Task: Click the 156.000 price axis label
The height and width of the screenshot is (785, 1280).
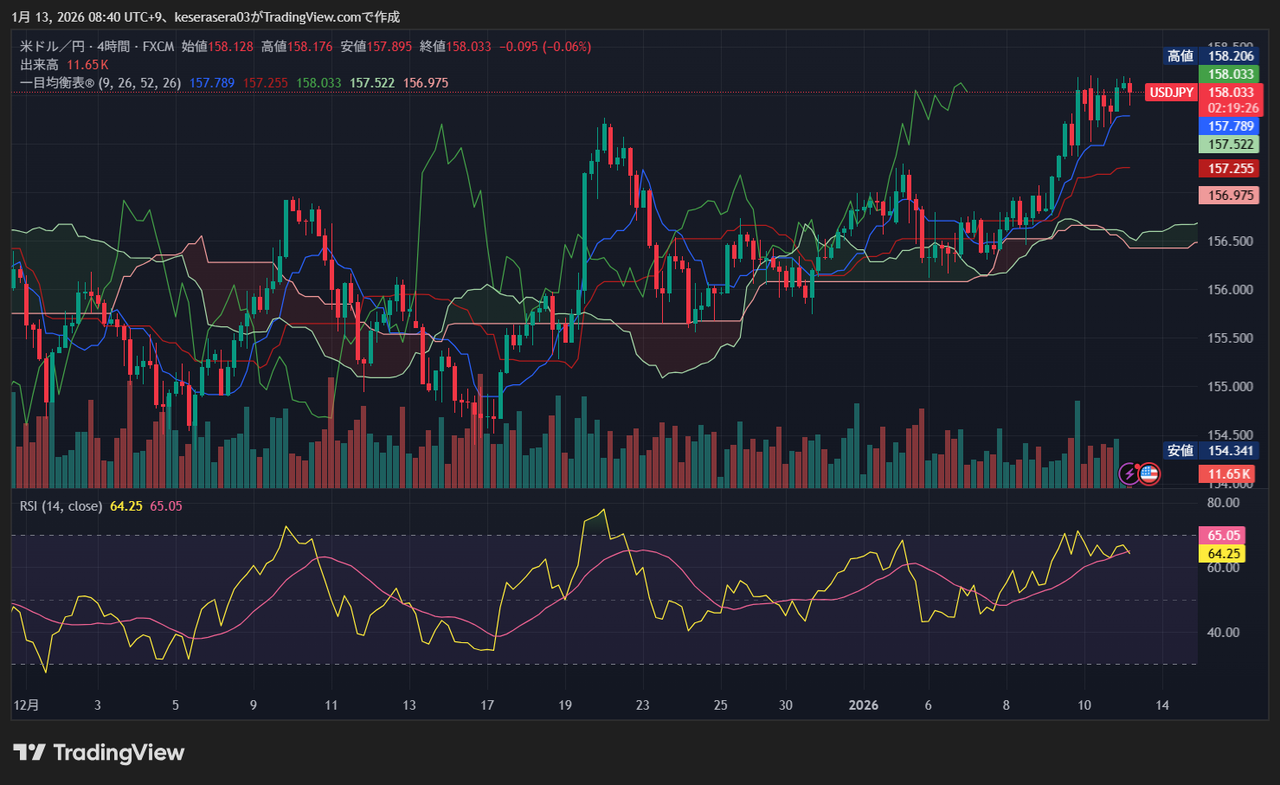Action: click(1231, 290)
